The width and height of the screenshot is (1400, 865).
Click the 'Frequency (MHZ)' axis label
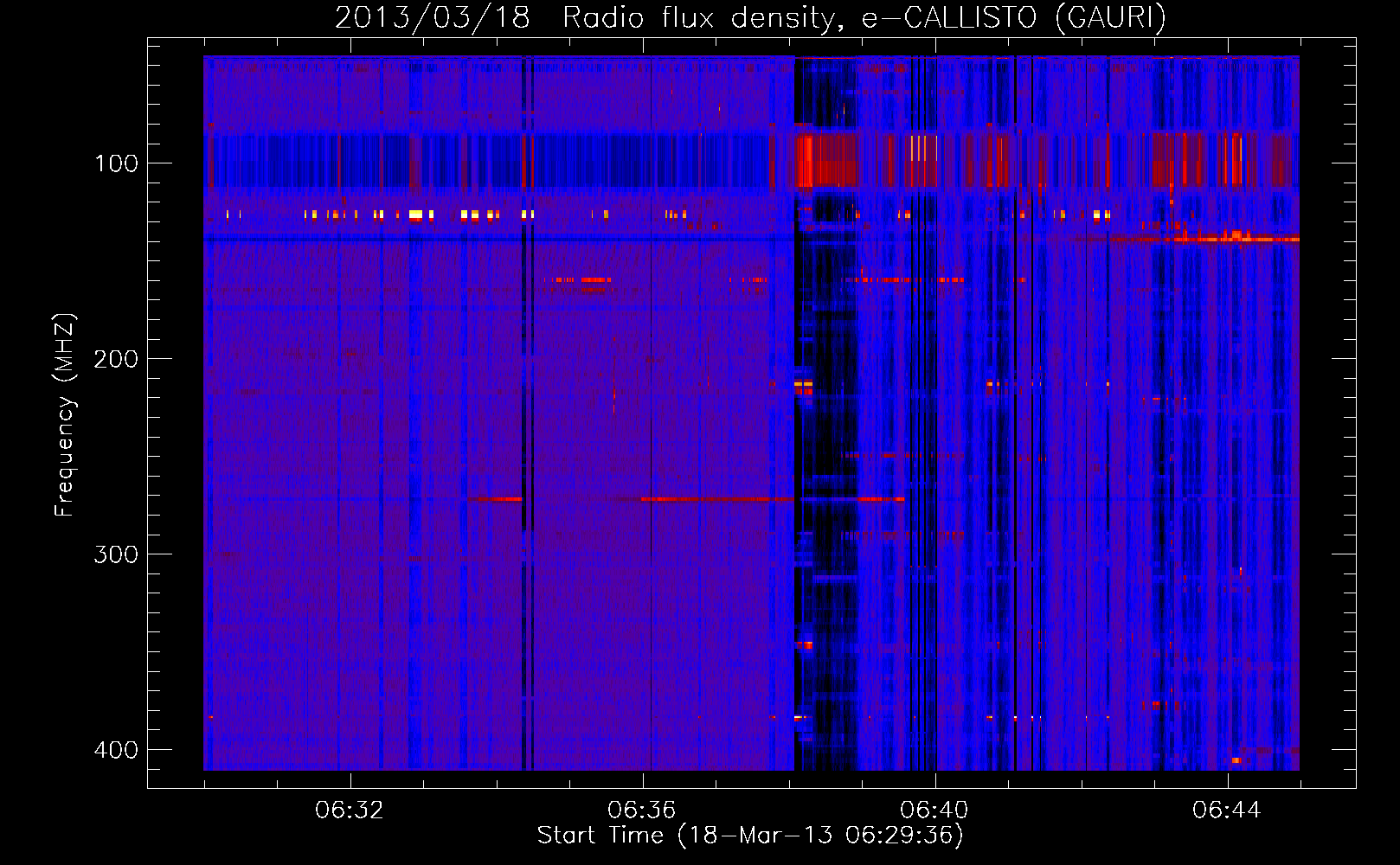click(65, 415)
